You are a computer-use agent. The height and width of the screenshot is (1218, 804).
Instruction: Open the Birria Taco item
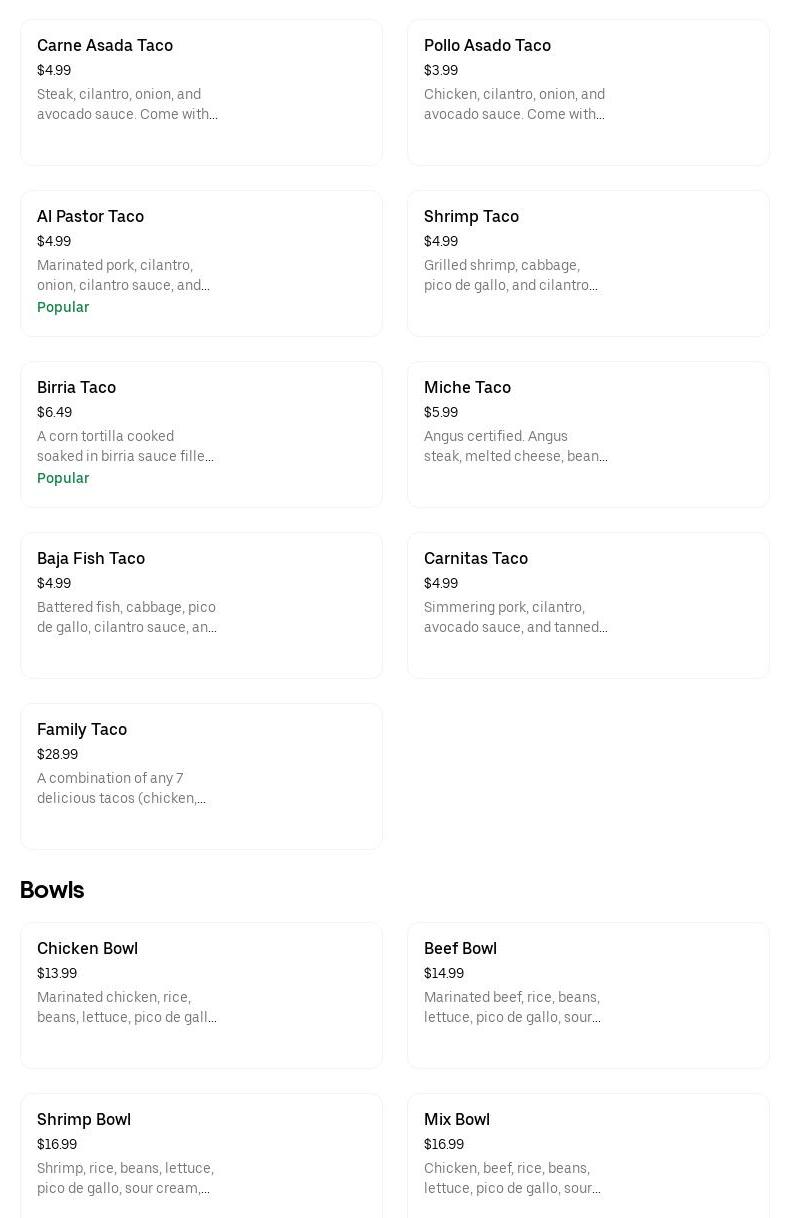coord(201,434)
